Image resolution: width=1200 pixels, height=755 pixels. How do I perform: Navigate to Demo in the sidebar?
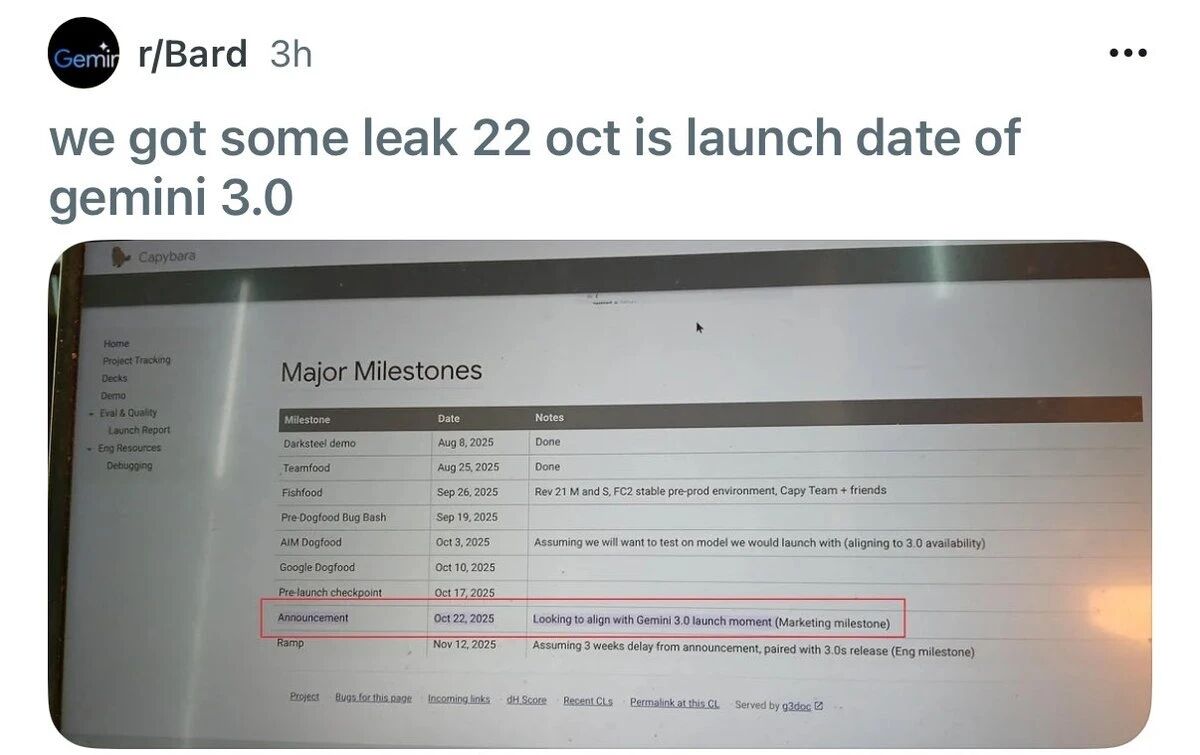113,395
